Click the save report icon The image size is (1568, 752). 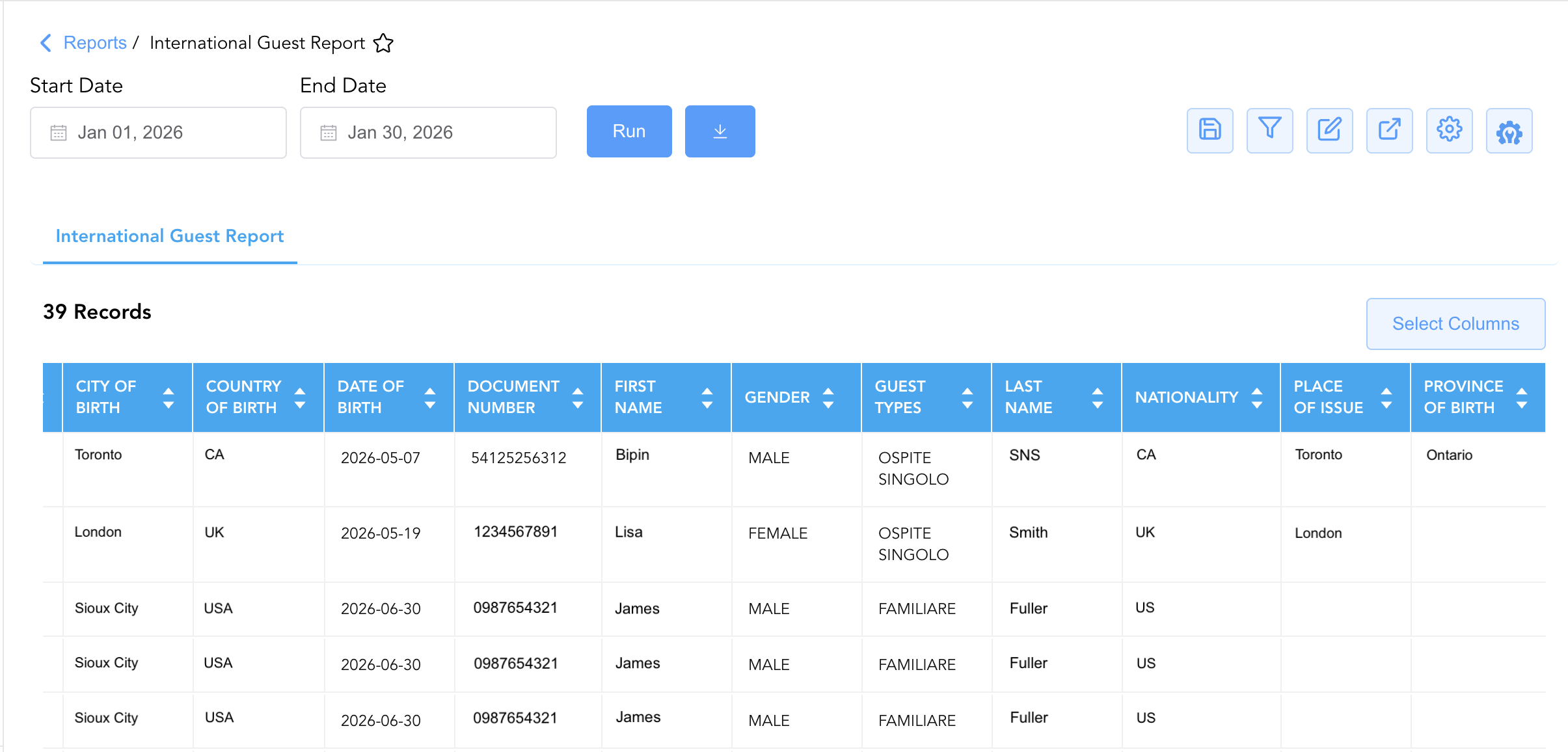1210,131
